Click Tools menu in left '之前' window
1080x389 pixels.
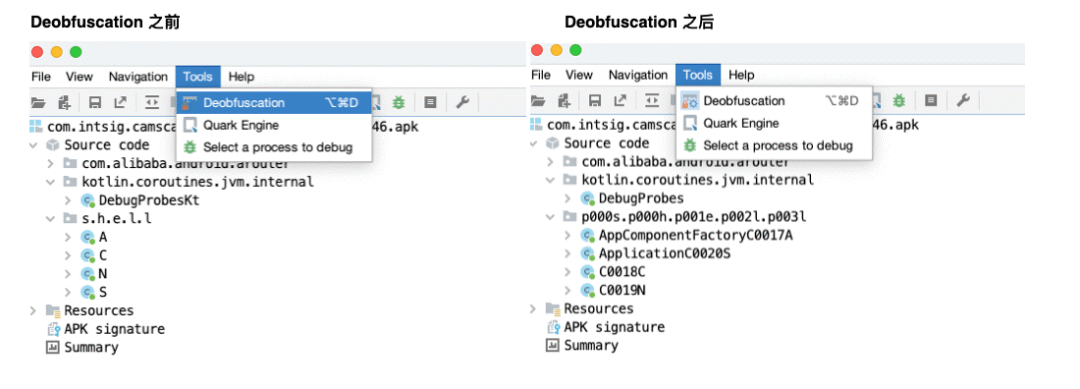click(198, 76)
